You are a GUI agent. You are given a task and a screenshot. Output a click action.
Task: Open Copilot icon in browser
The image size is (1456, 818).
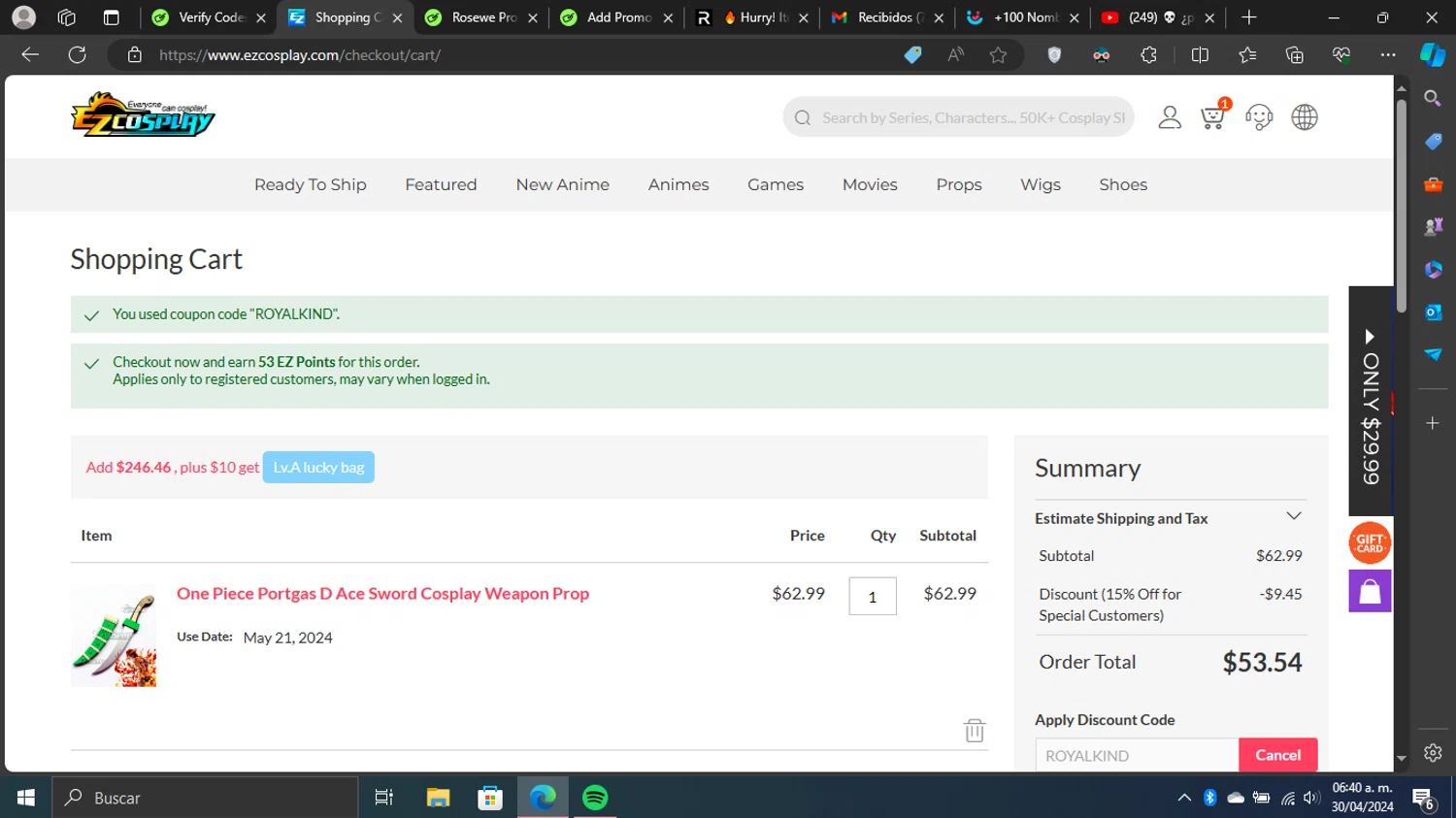coord(1433,55)
